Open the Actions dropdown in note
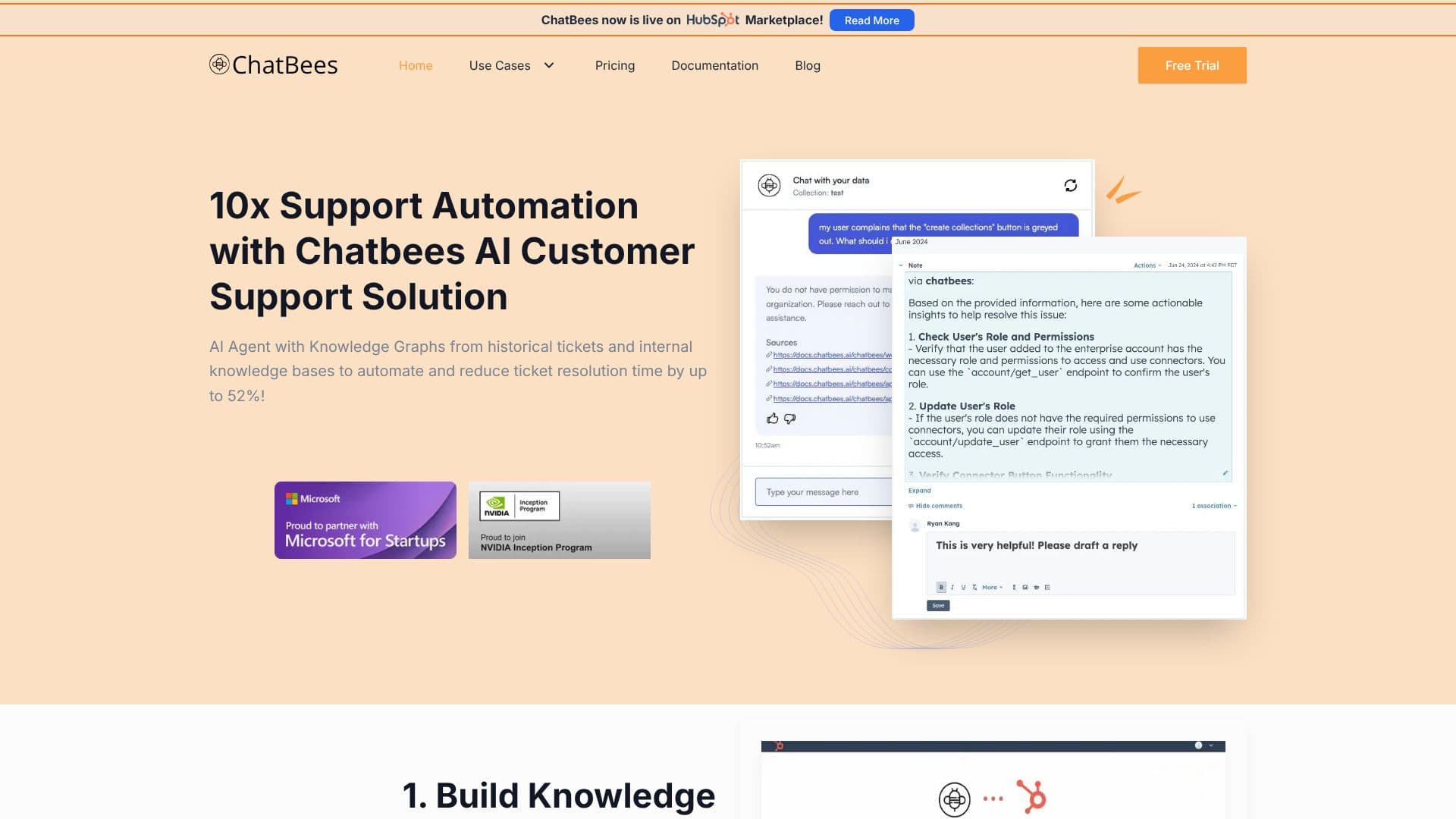 point(1147,265)
